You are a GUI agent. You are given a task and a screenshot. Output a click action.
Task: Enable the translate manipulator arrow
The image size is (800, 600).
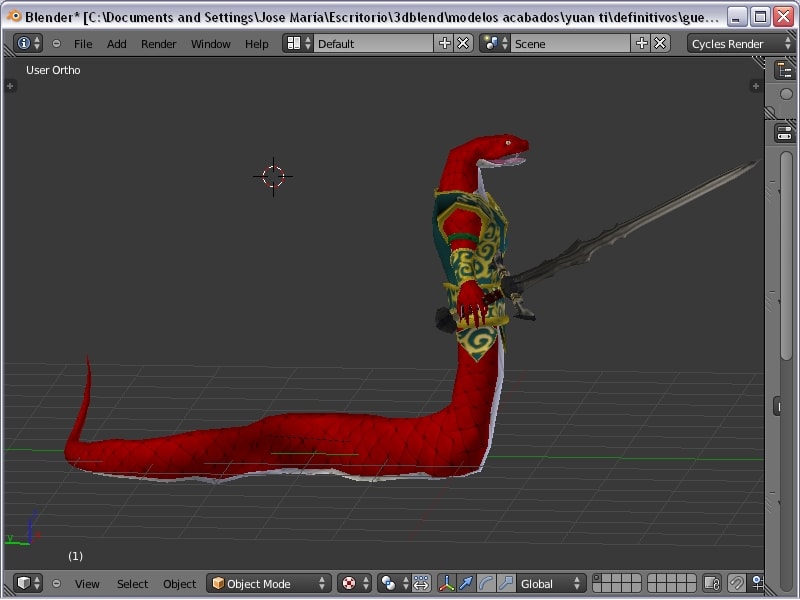click(466, 583)
